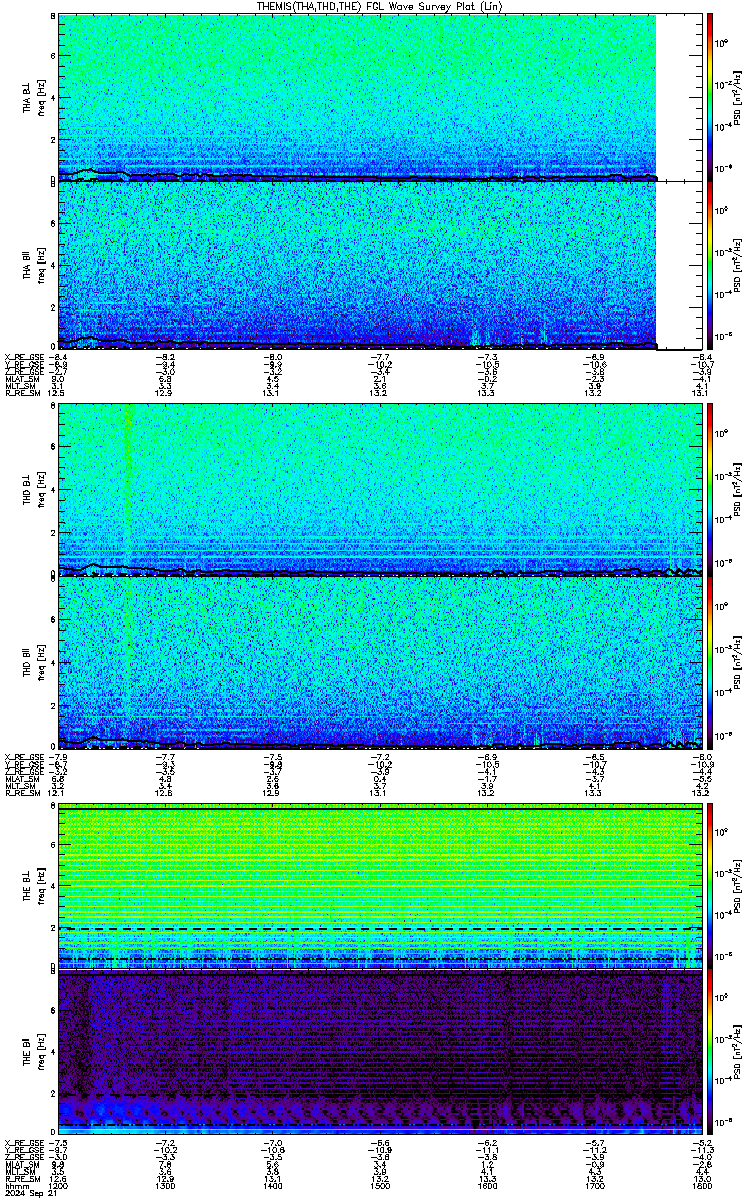Click the X_RE_GSE row label under THA panels
The height and width of the screenshot is (1200, 750).
23,357
